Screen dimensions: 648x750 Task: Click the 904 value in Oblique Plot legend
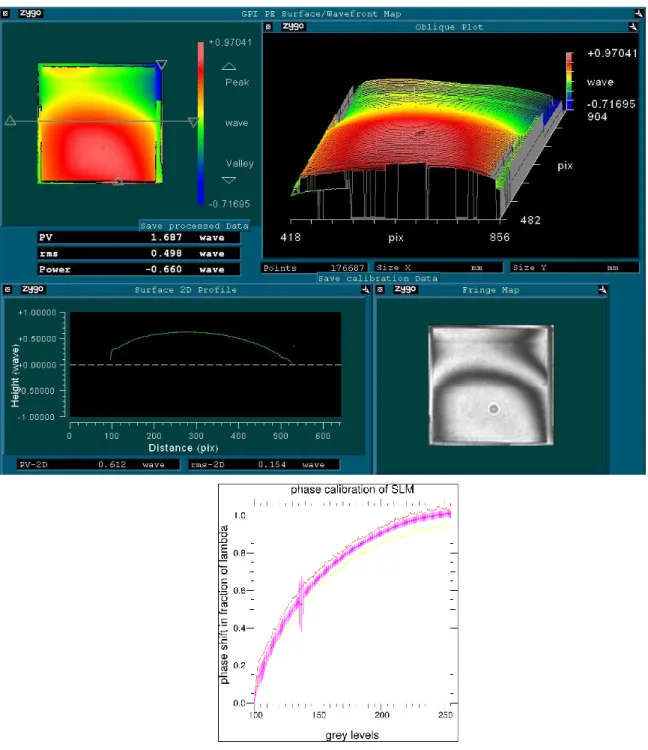click(x=597, y=117)
